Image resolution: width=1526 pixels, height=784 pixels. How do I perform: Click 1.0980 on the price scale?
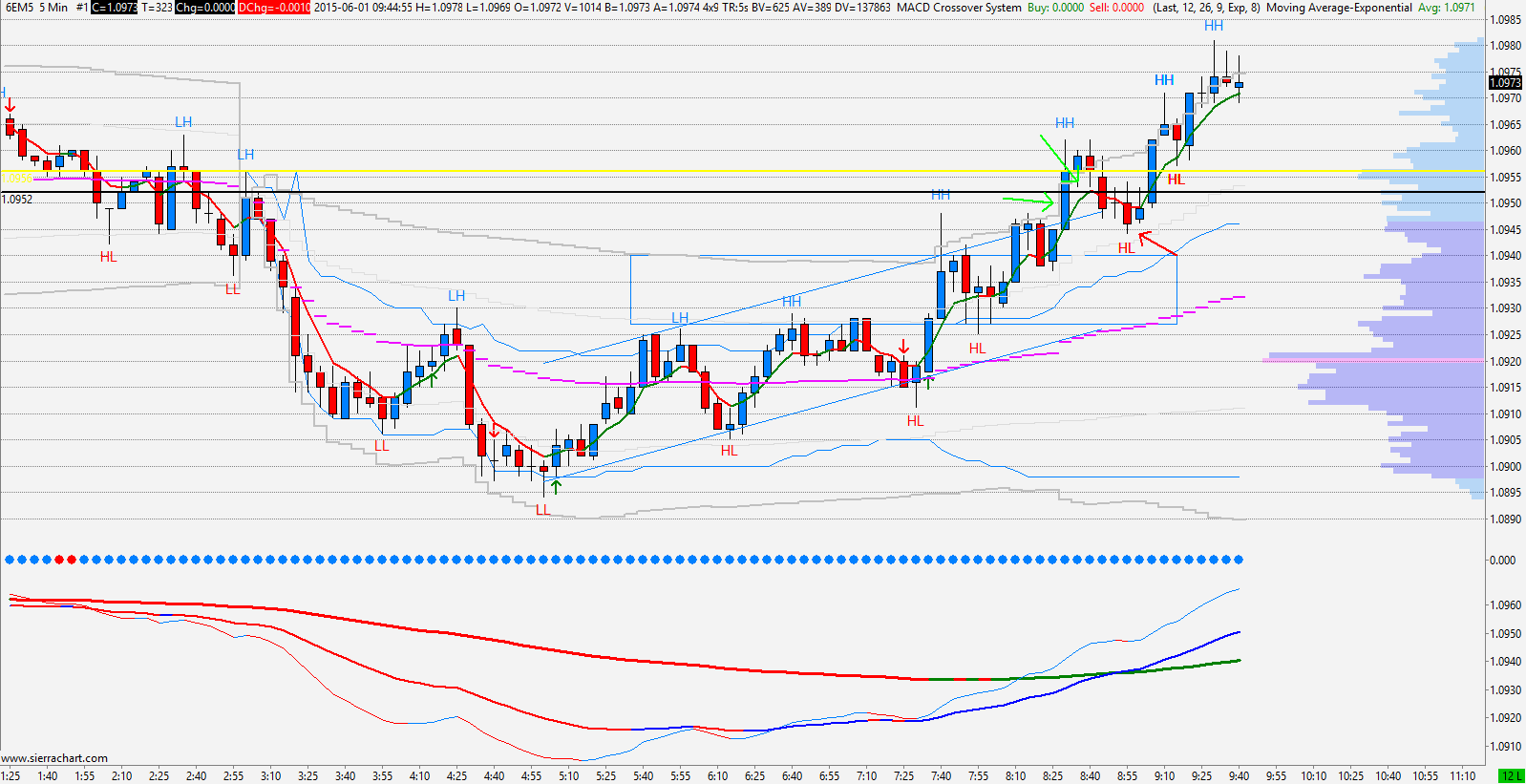point(1506,46)
